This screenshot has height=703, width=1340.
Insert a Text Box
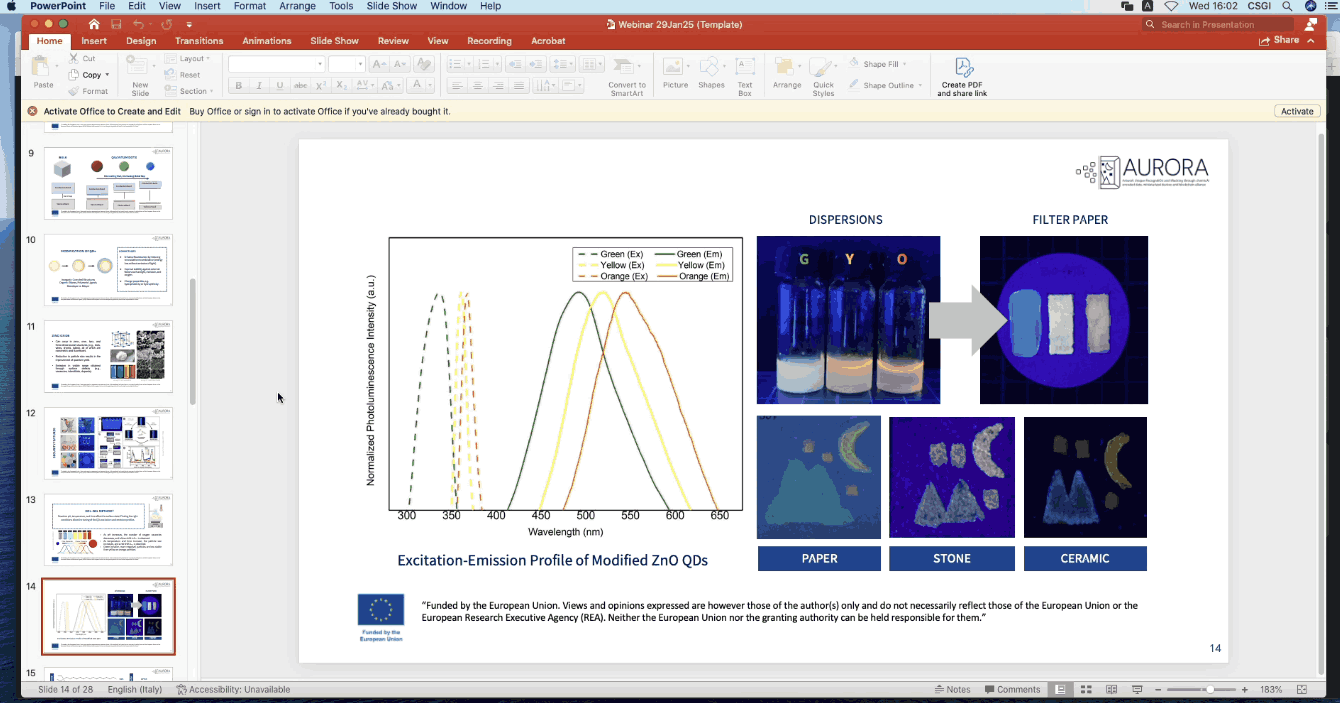coord(745,75)
